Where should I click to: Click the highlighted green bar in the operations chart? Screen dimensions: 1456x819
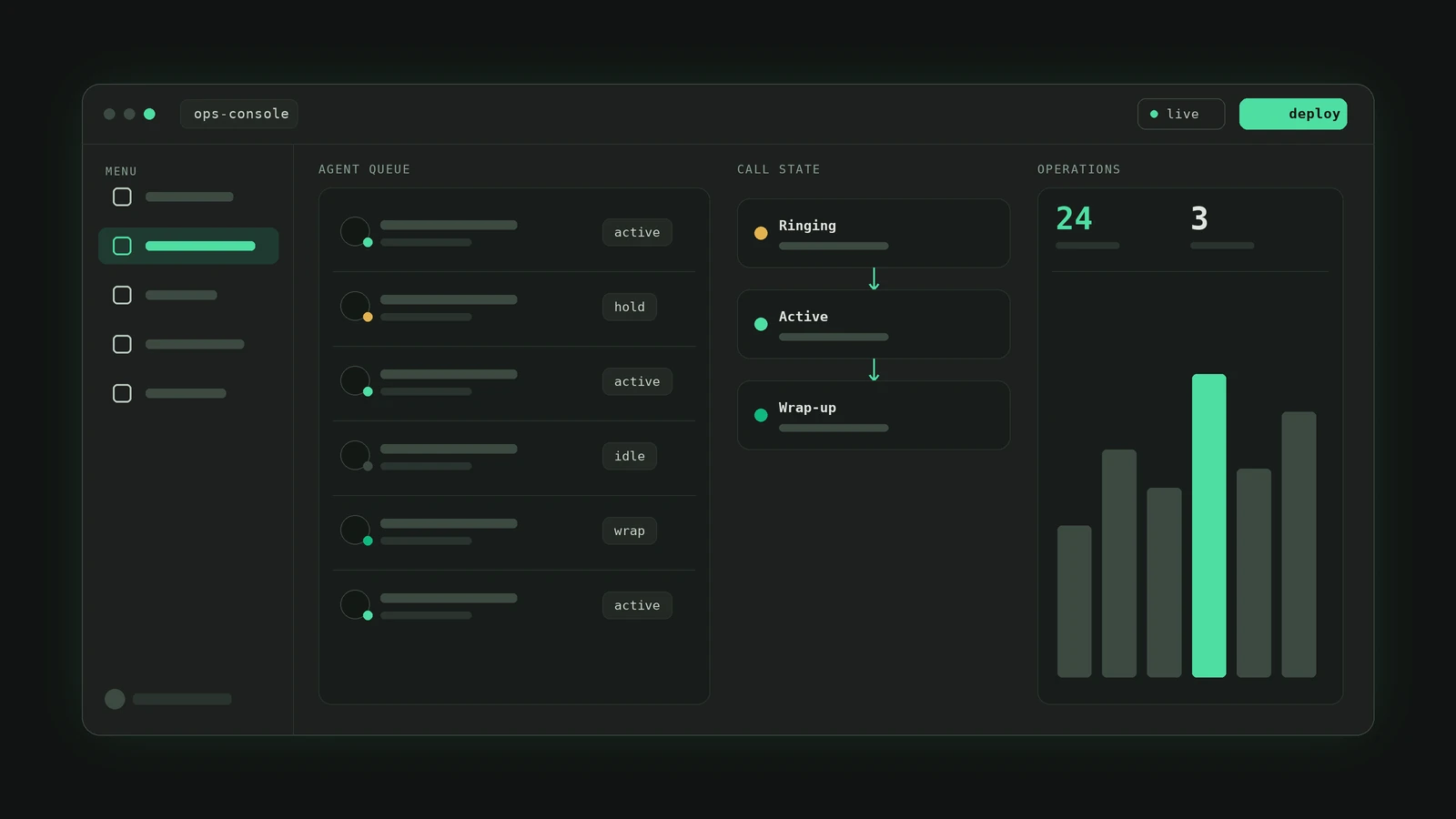(x=1208, y=525)
